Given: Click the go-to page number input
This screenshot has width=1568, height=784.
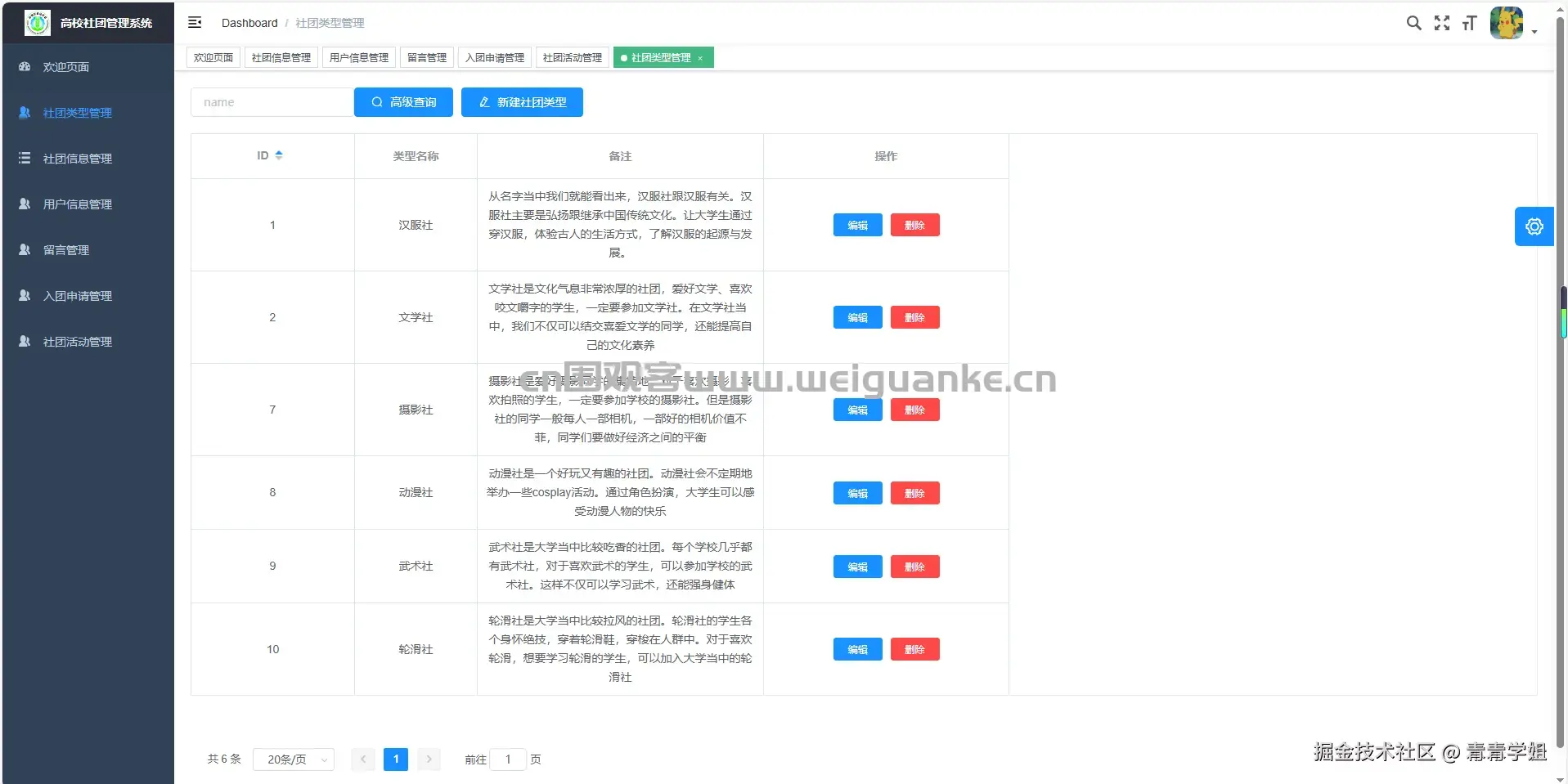Looking at the screenshot, I should [508, 759].
